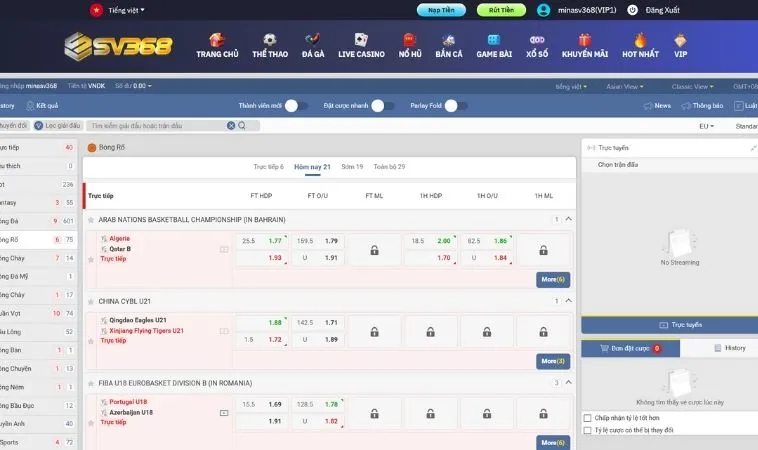The height and width of the screenshot is (450, 758).
Task: Collapse the Arab Nations Basketball Championship group
Action: pos(568,219)
